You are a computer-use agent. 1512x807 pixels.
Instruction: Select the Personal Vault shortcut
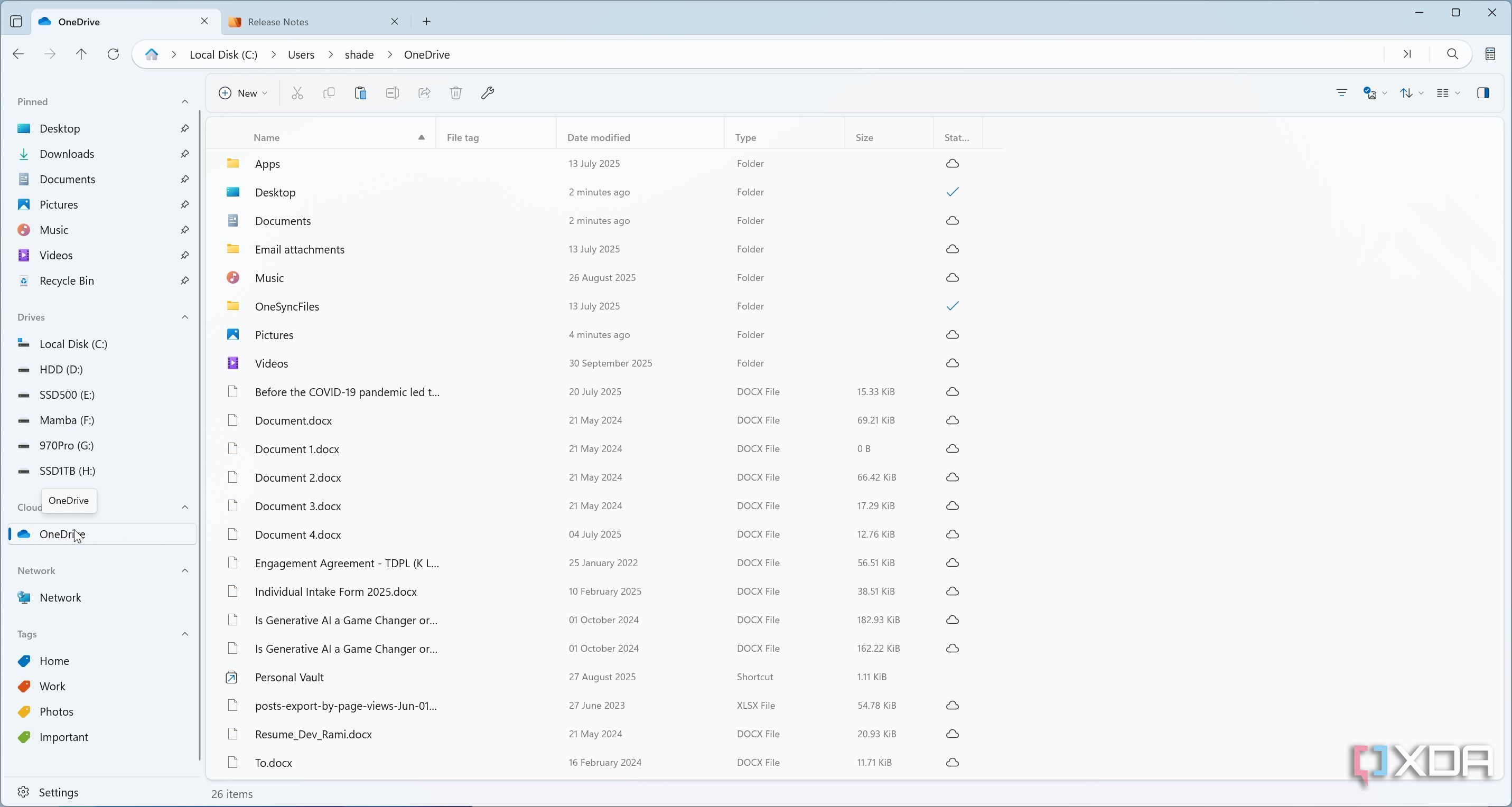(604, 677)
